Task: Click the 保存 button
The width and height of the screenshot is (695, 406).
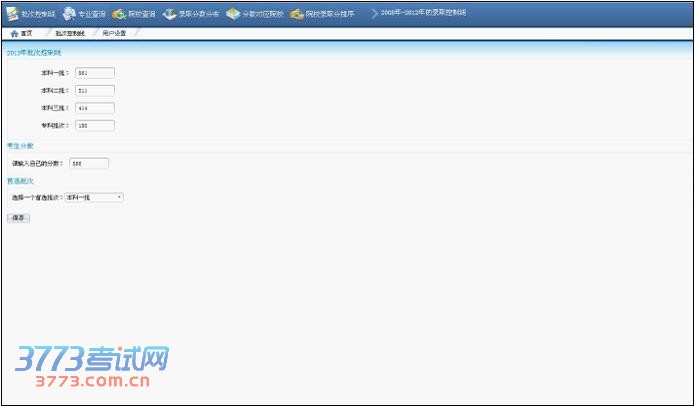Action: [x=18, y=217]
